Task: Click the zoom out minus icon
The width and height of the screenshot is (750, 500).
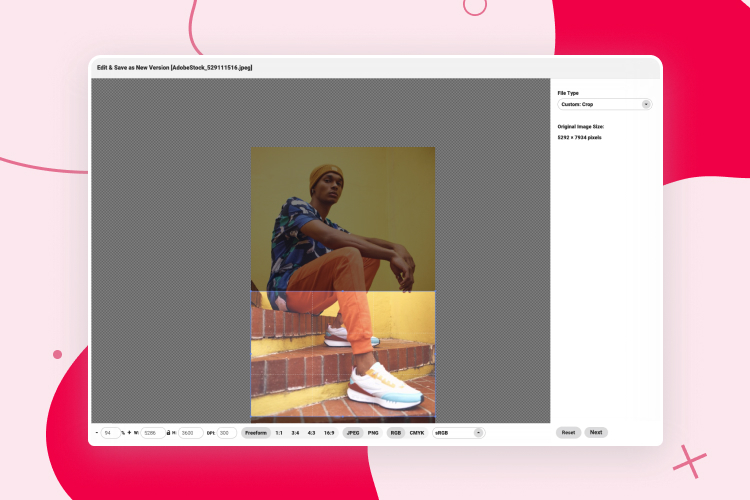Action: coord(96,433)
